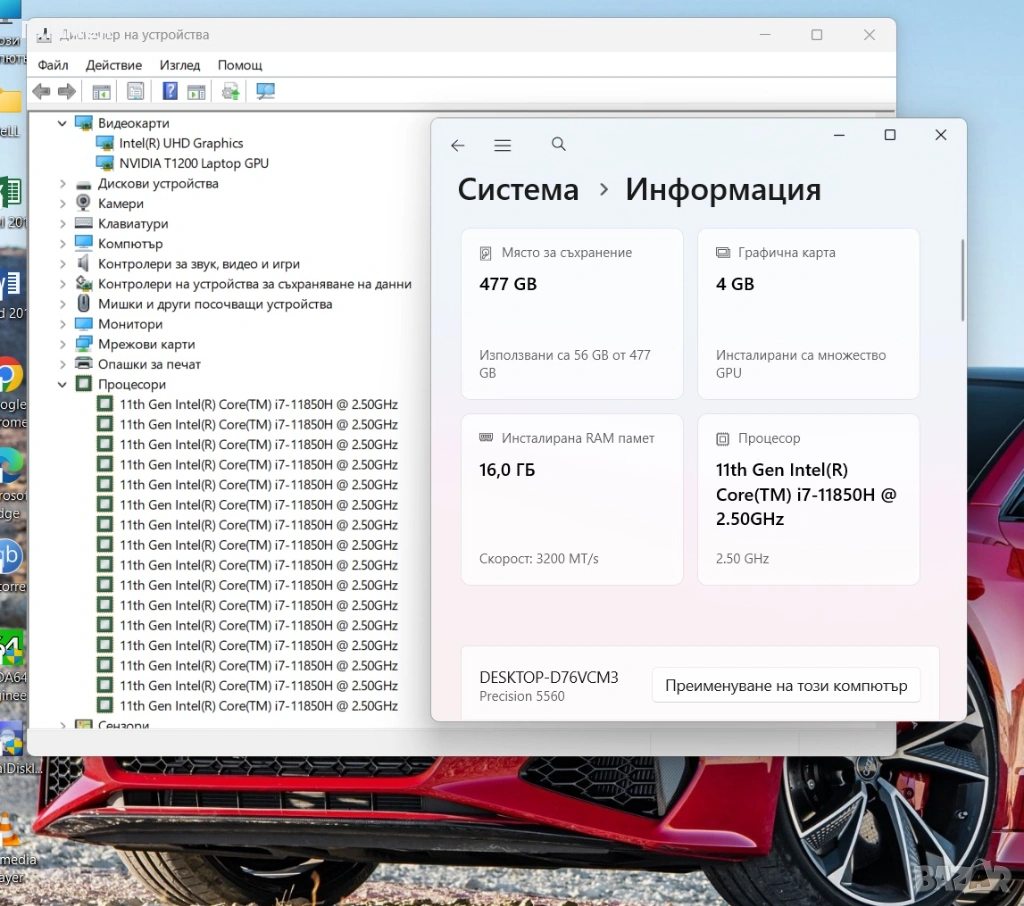1024x906 pixels.
Task: Select NVIDIA T1200 Laptop GPU device
Action: (x=193, y=163)
